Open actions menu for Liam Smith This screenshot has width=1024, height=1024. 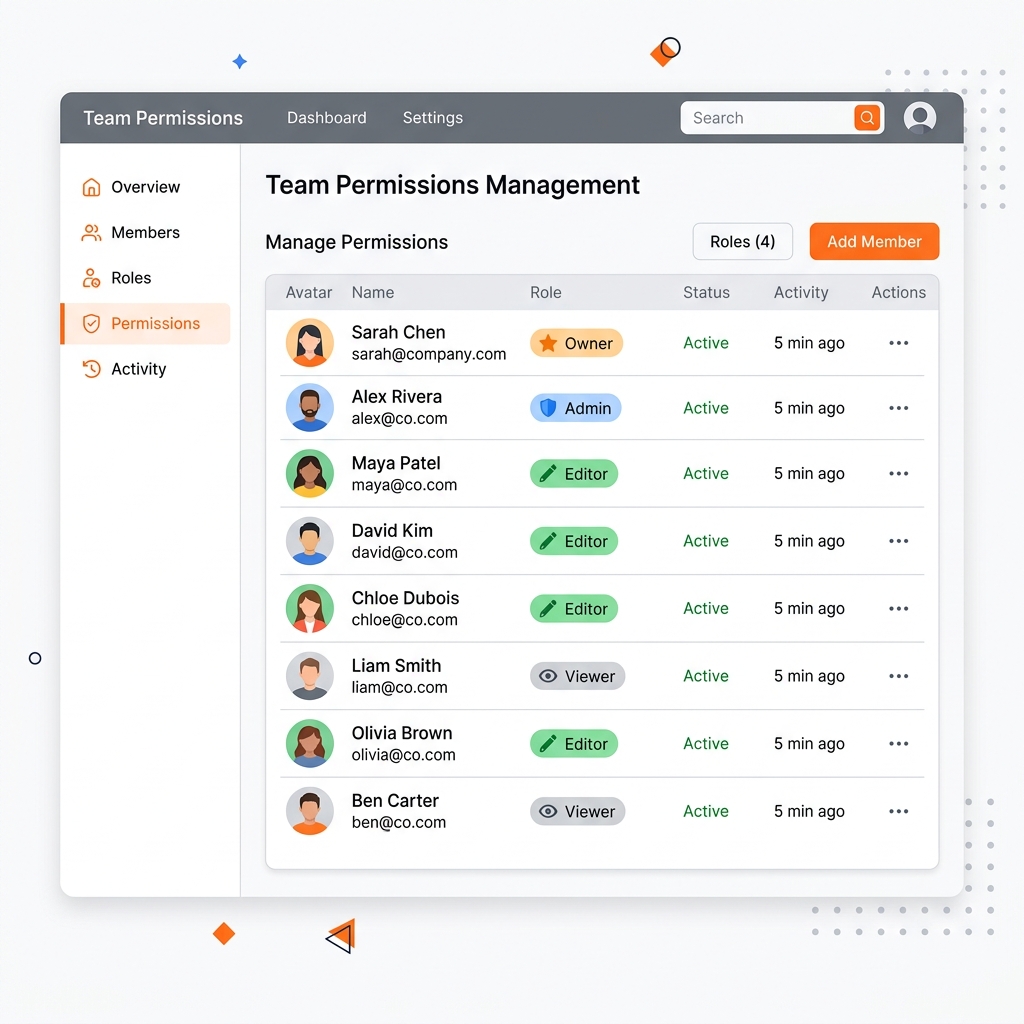899,676
